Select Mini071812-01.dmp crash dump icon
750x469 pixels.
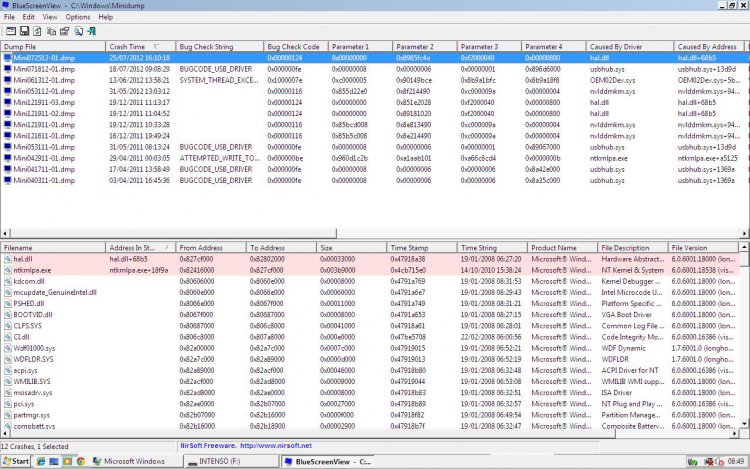tap(7, 69)
